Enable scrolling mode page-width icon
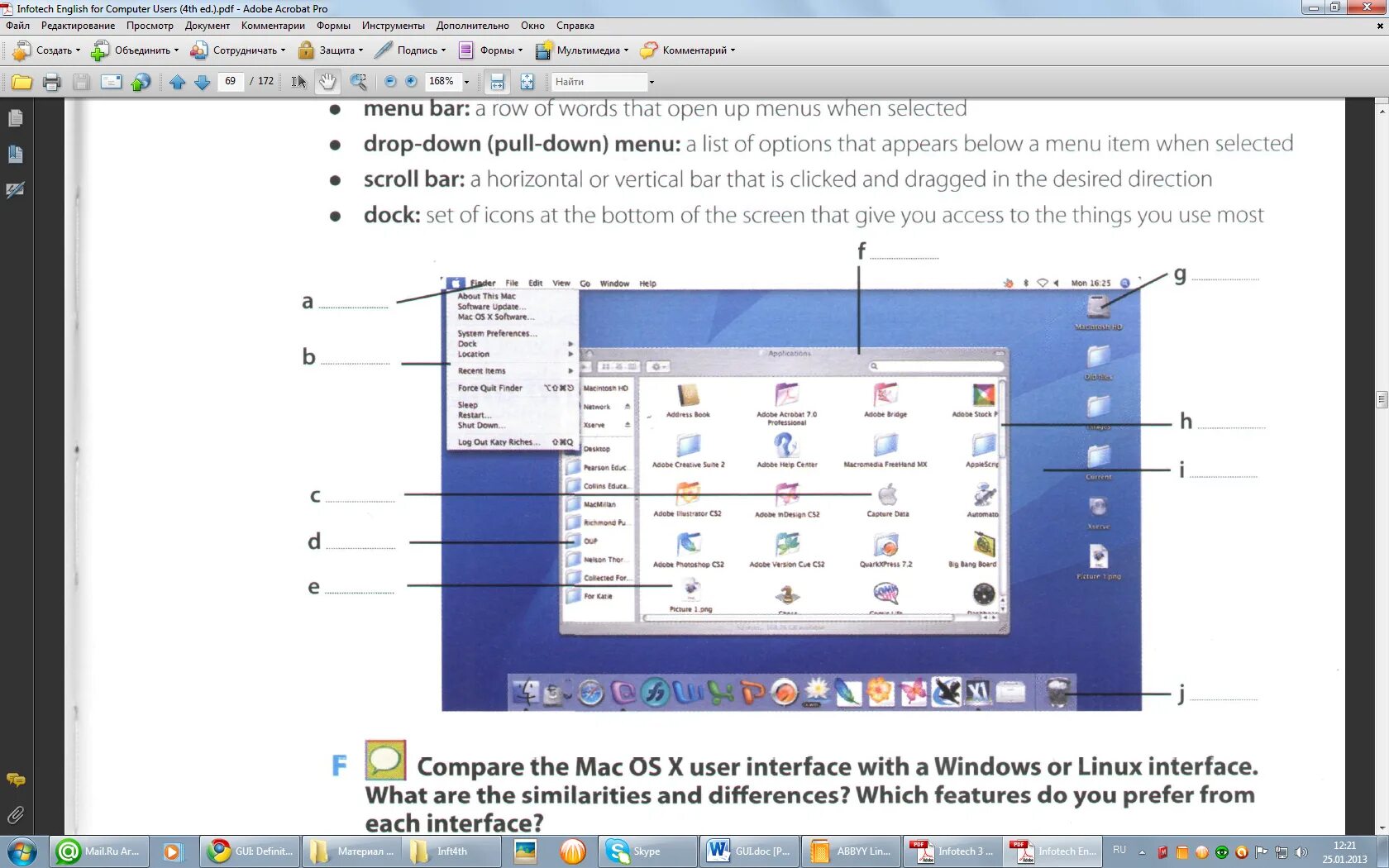This screenshot has width=1389, height=868. (x=497, y=82)
